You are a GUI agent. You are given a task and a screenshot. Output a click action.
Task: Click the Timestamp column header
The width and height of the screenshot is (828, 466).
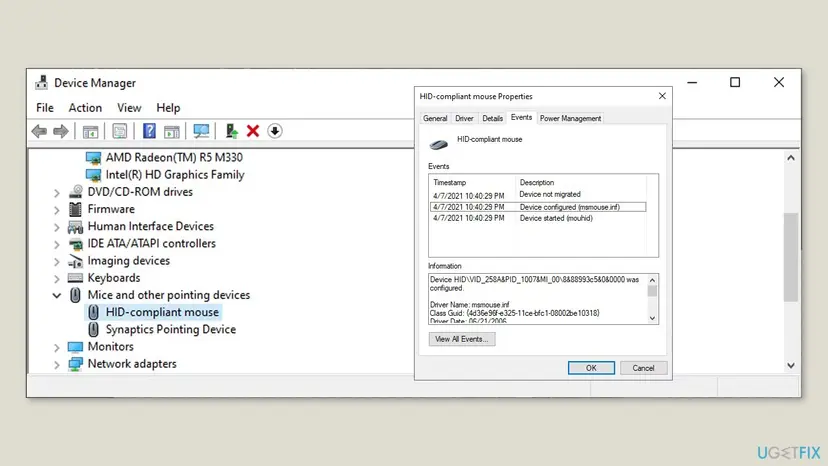(450, 182)
